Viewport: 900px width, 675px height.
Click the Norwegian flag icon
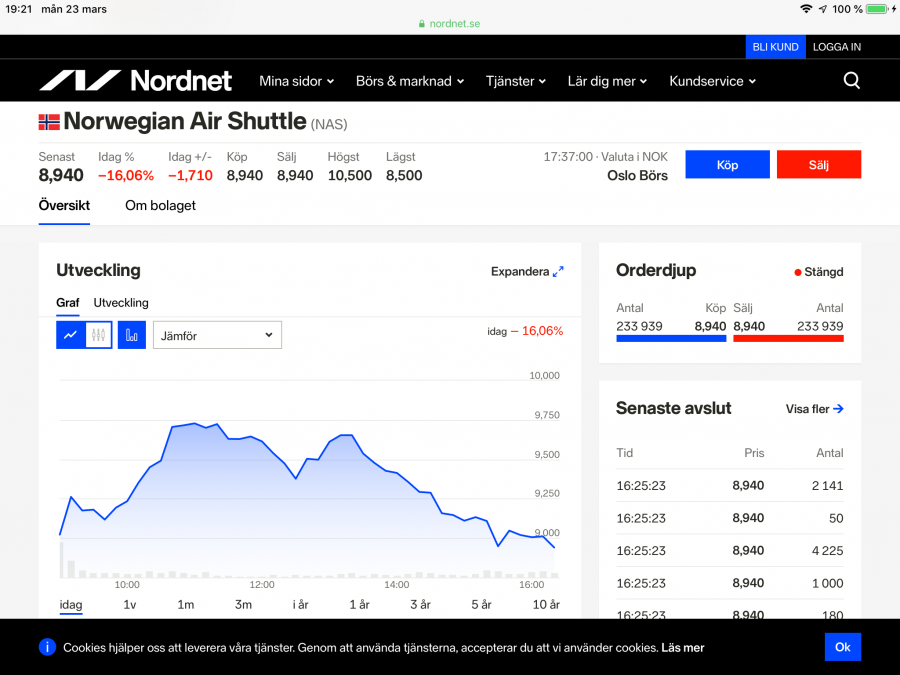coord(49,122)
